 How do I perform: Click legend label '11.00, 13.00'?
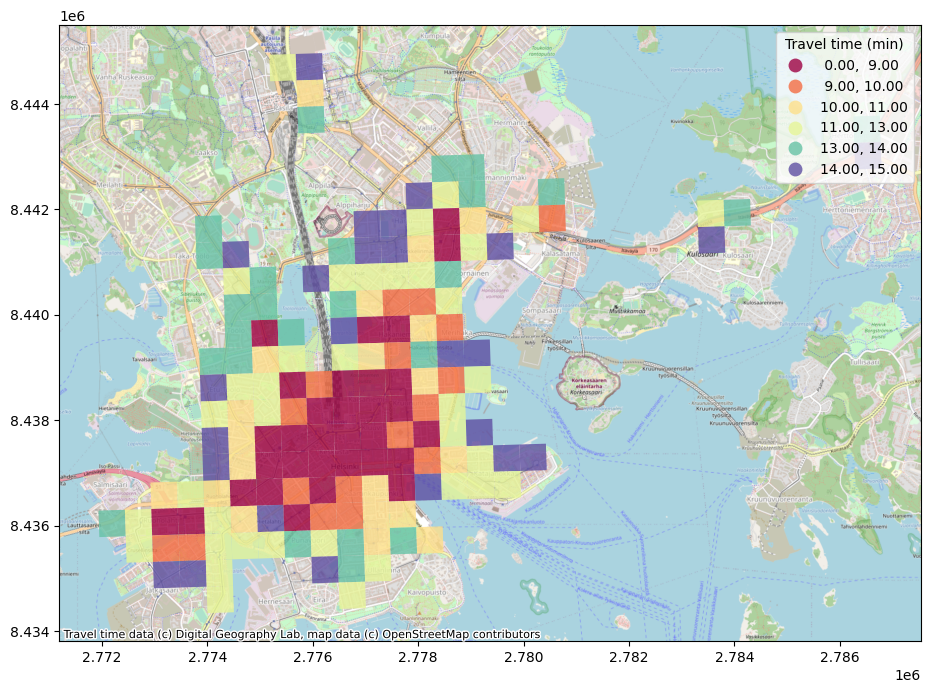864,128
